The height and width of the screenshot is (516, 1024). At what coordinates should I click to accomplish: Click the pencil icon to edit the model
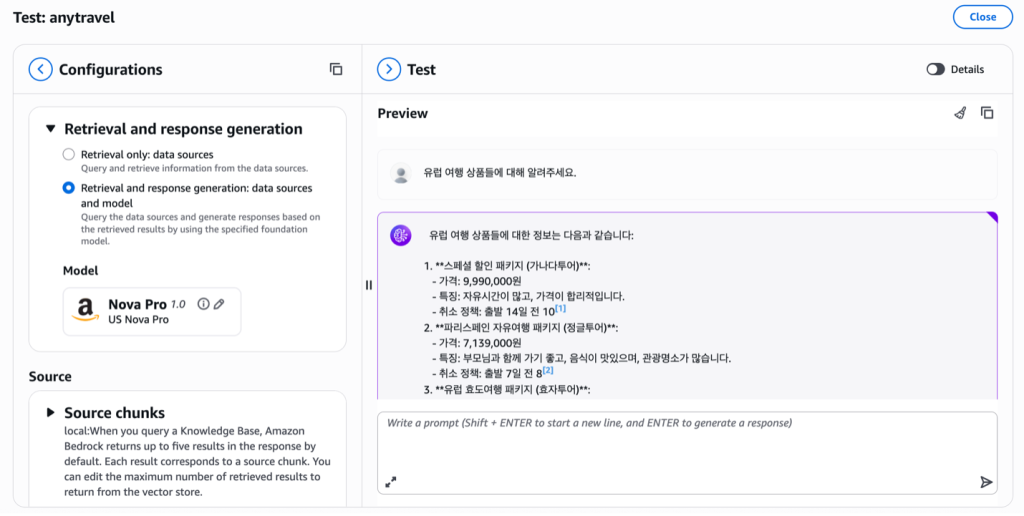(219, 304)
